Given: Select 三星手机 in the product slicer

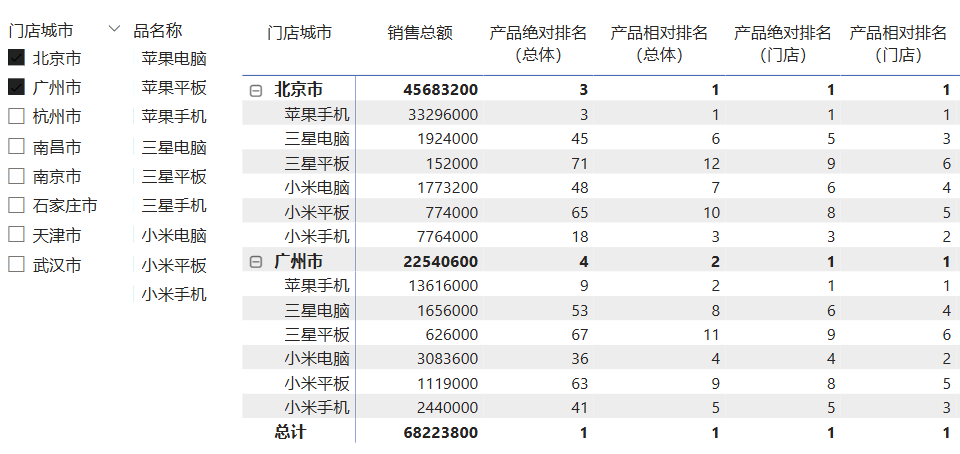Looking at the screenshot, I should click(x=174, y=205).
